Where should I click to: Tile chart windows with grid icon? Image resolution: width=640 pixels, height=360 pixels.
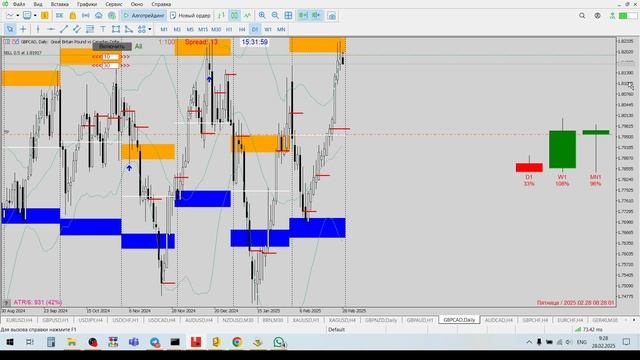click(x=288, y=16)
